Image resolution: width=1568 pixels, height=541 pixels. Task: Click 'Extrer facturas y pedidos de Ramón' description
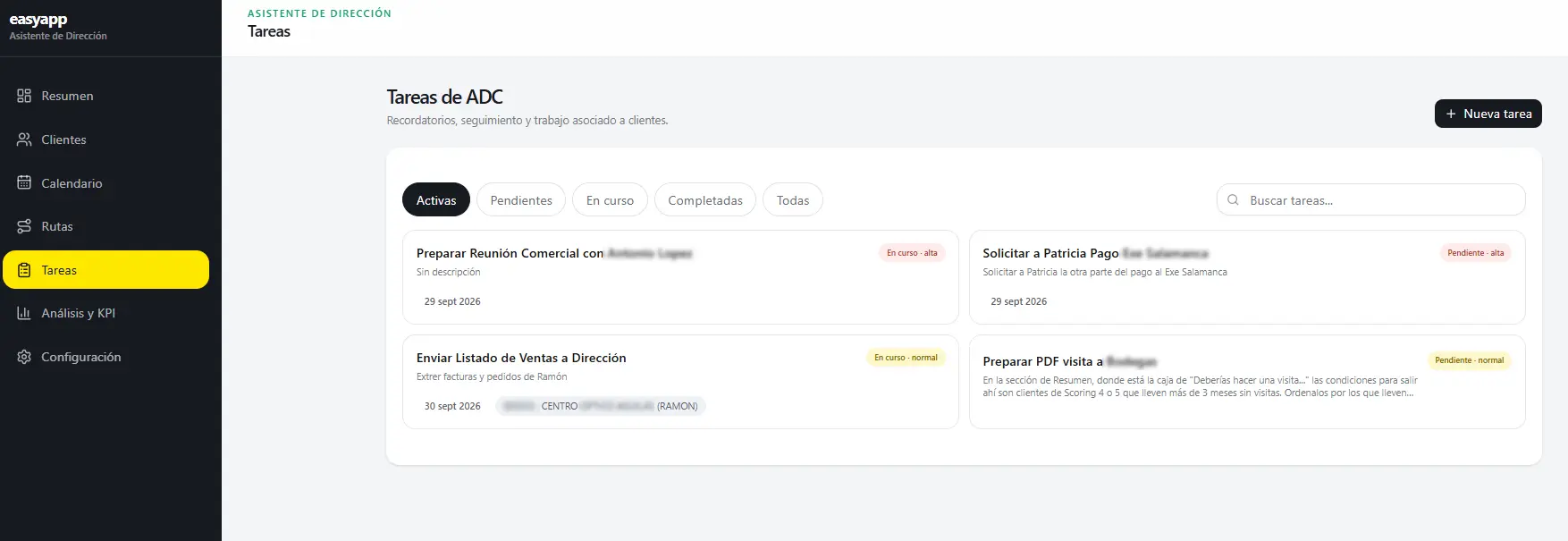492,376
